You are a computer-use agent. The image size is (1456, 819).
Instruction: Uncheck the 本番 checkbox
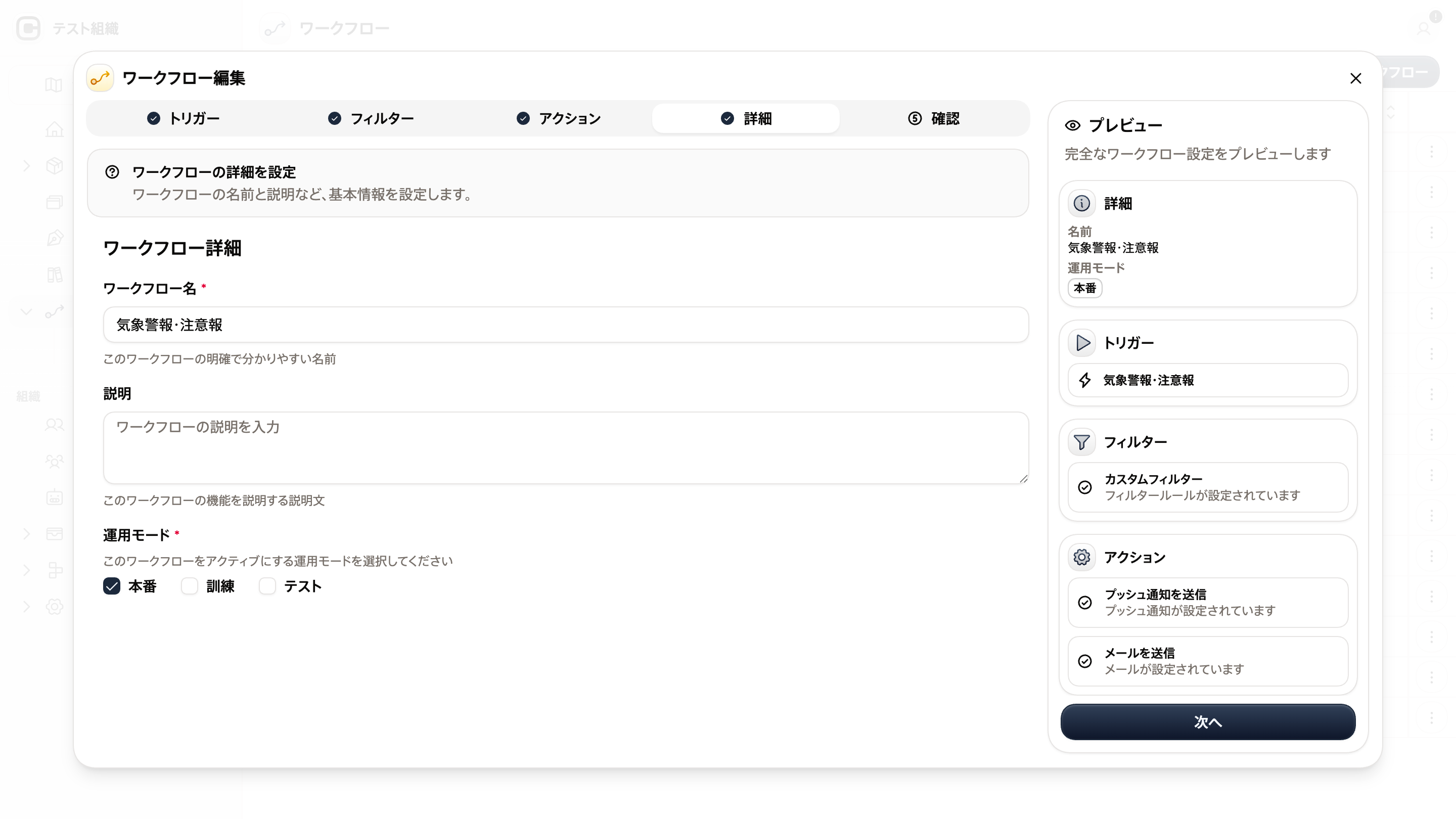(x=112, y=586)
